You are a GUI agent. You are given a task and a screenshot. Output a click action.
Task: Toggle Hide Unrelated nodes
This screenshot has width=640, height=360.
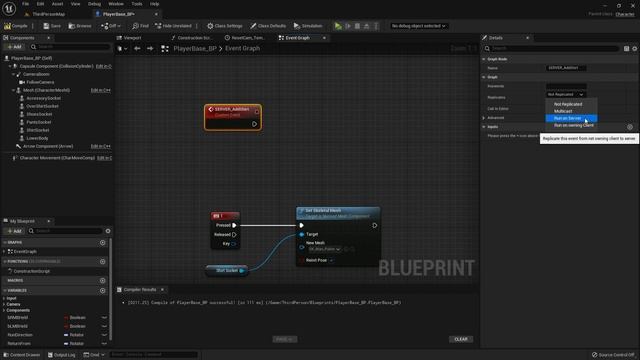pyautogui.click(x=173, y=26)
